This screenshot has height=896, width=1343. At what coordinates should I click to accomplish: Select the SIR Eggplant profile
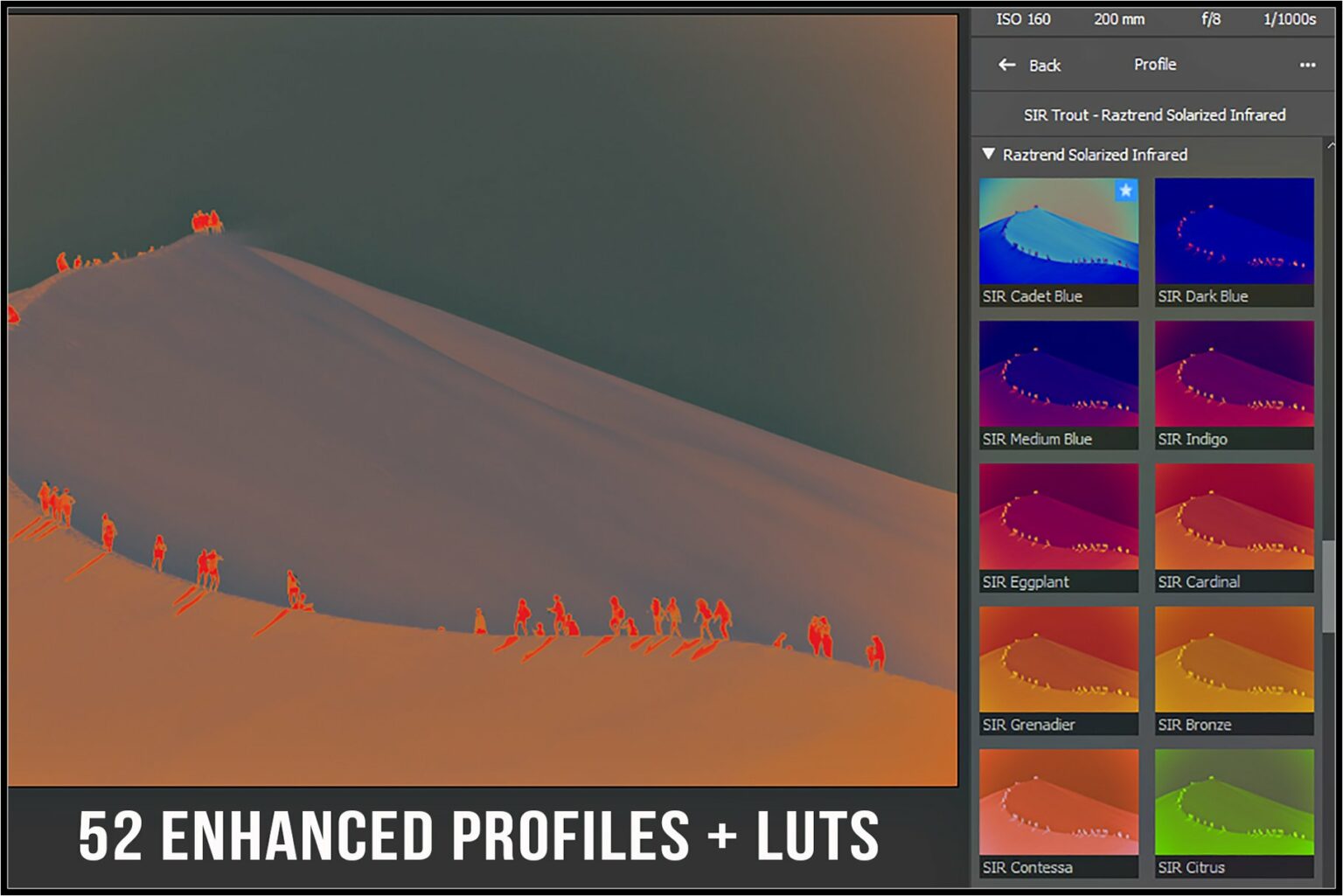[1058, 520]
